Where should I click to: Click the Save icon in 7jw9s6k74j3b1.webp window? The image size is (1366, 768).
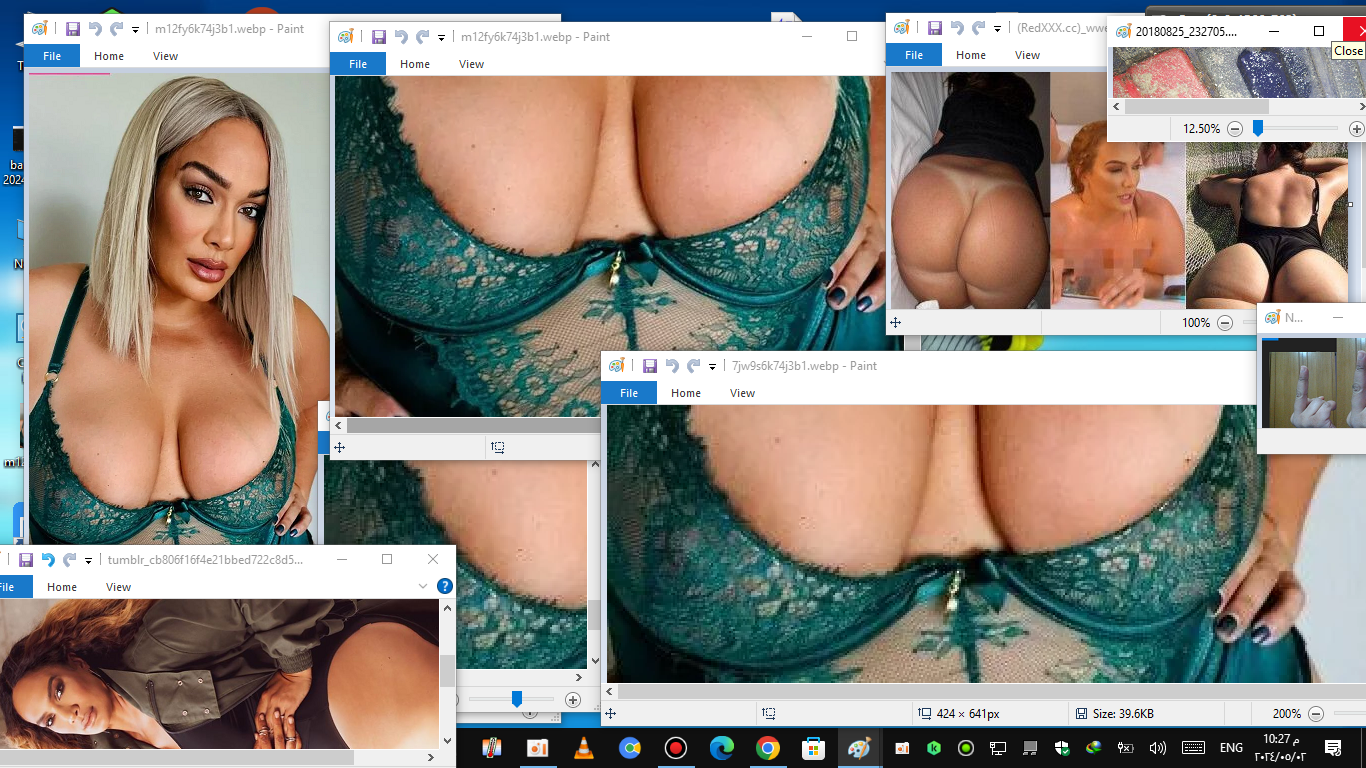pos(650,365)
